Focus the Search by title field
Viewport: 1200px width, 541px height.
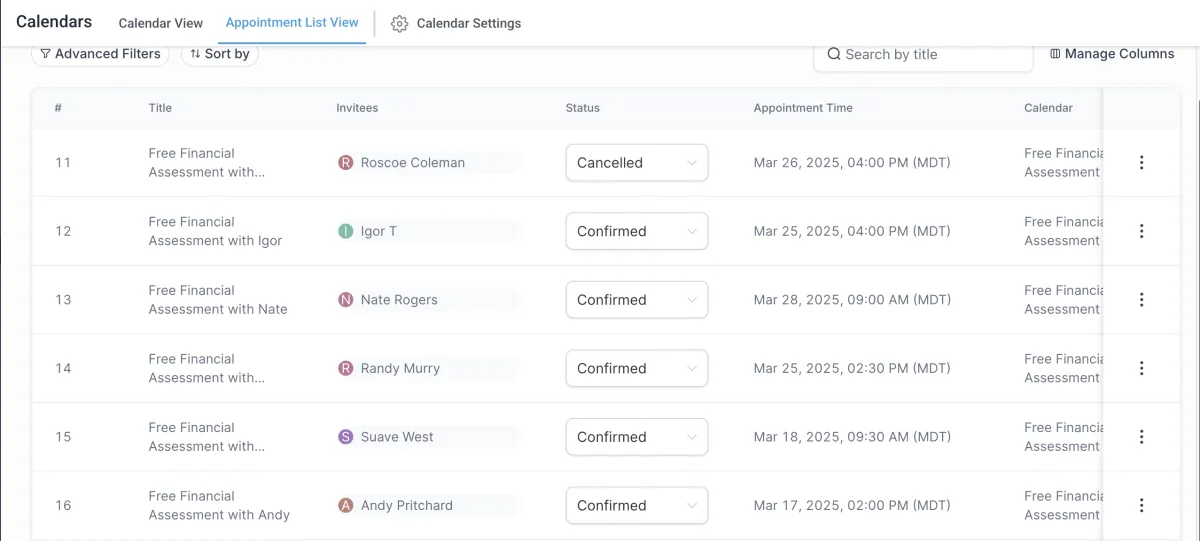pyautogui.click(x=930, y=55)
